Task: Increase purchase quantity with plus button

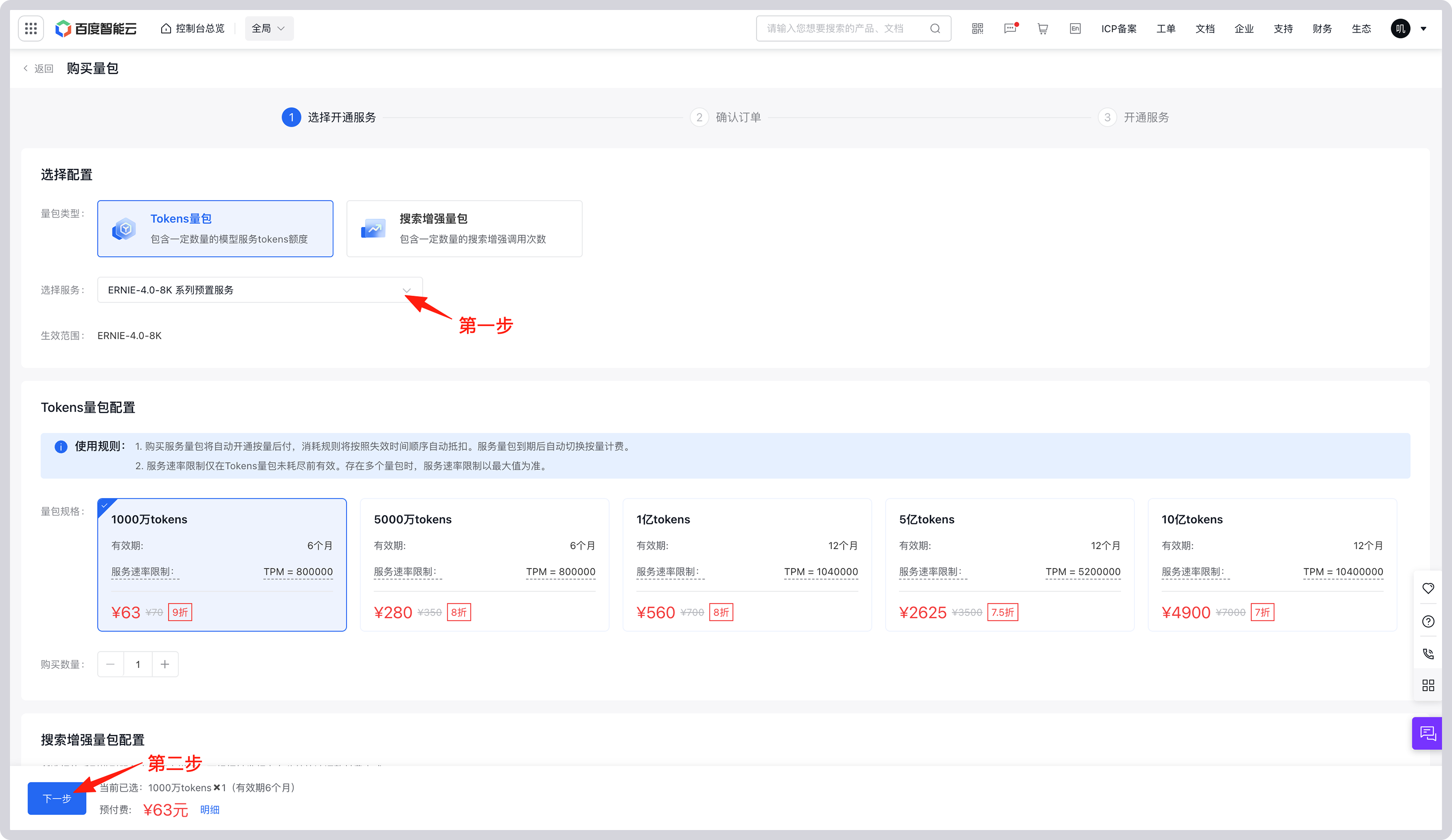Action: pos(165,664)
